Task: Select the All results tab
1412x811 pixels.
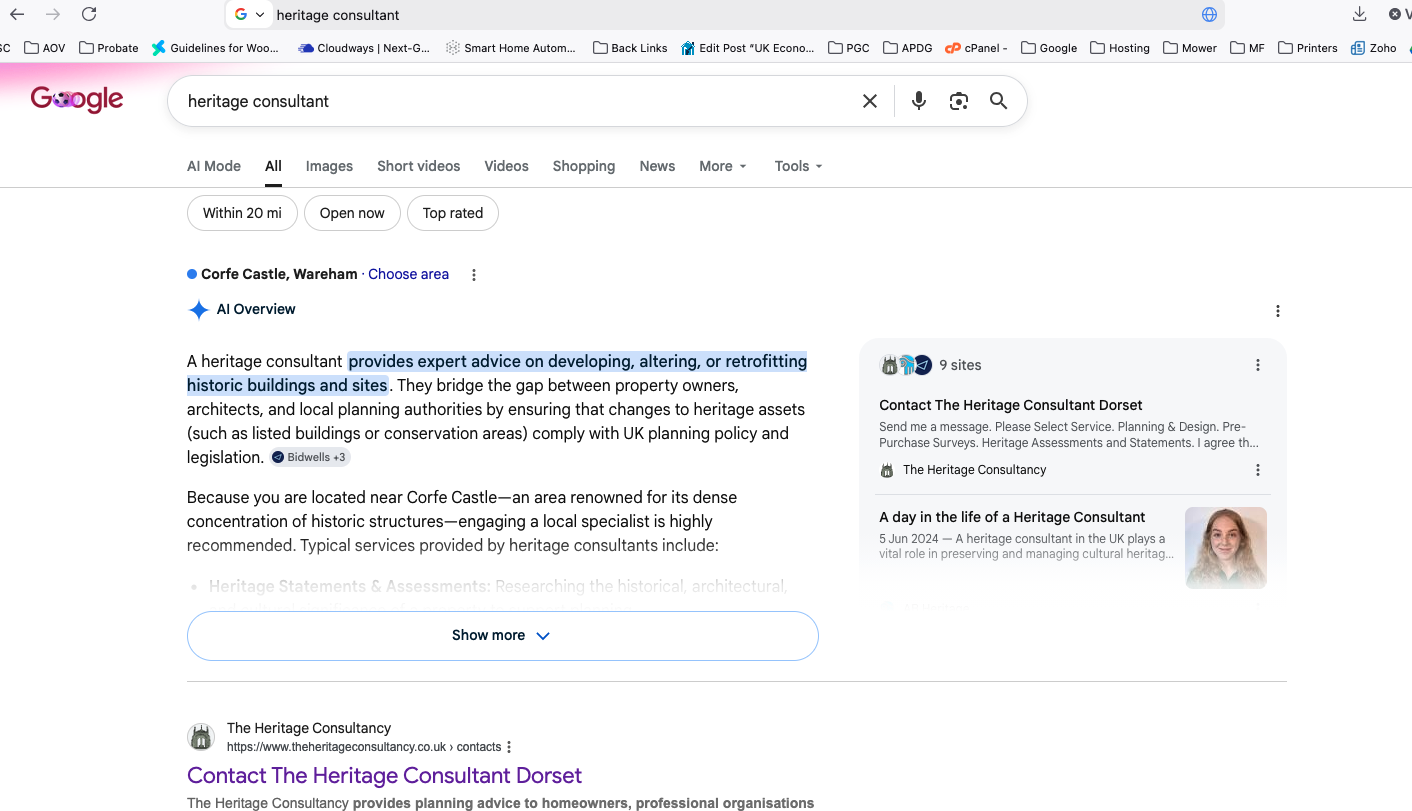Action: click(273, 166)
